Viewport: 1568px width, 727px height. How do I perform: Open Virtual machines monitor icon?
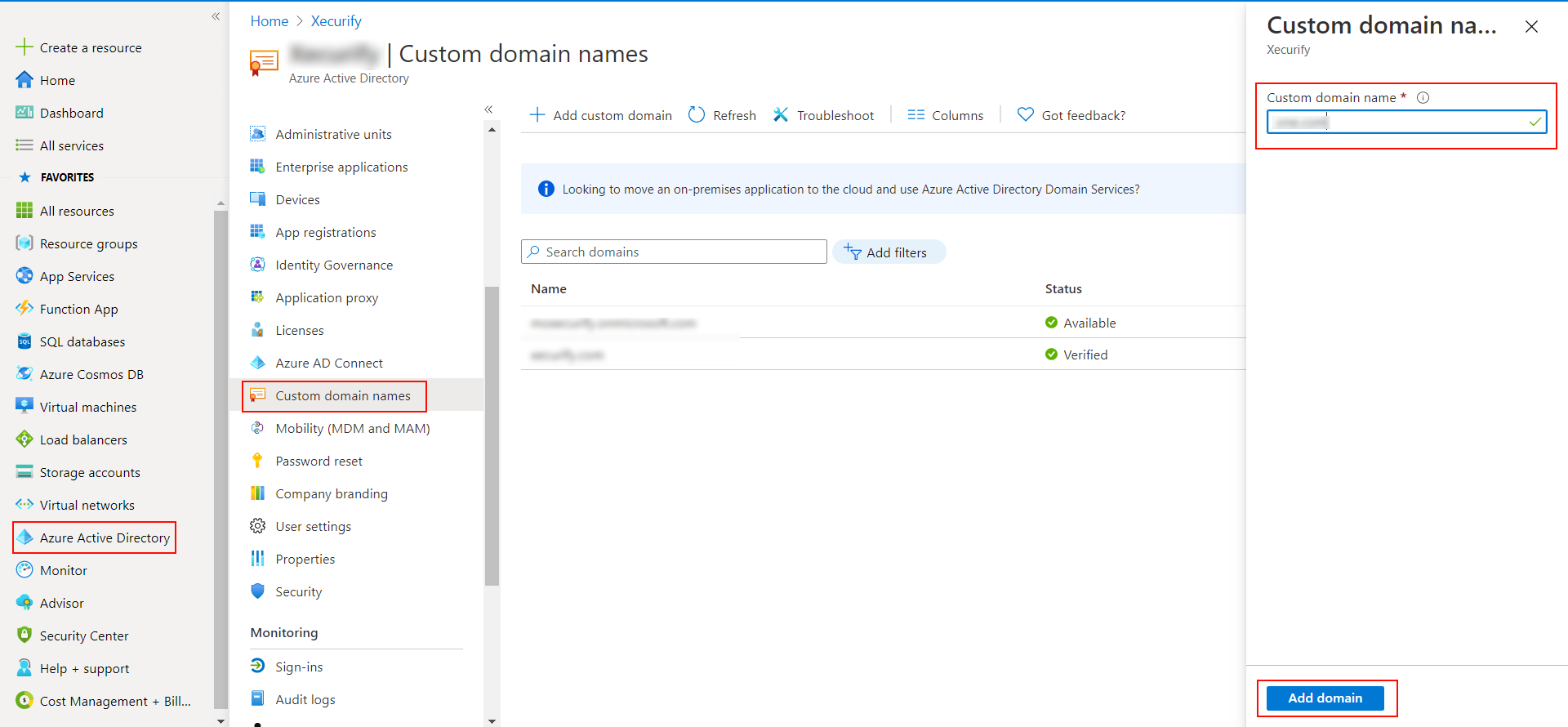pyautogui.click(x=24, y=407)
